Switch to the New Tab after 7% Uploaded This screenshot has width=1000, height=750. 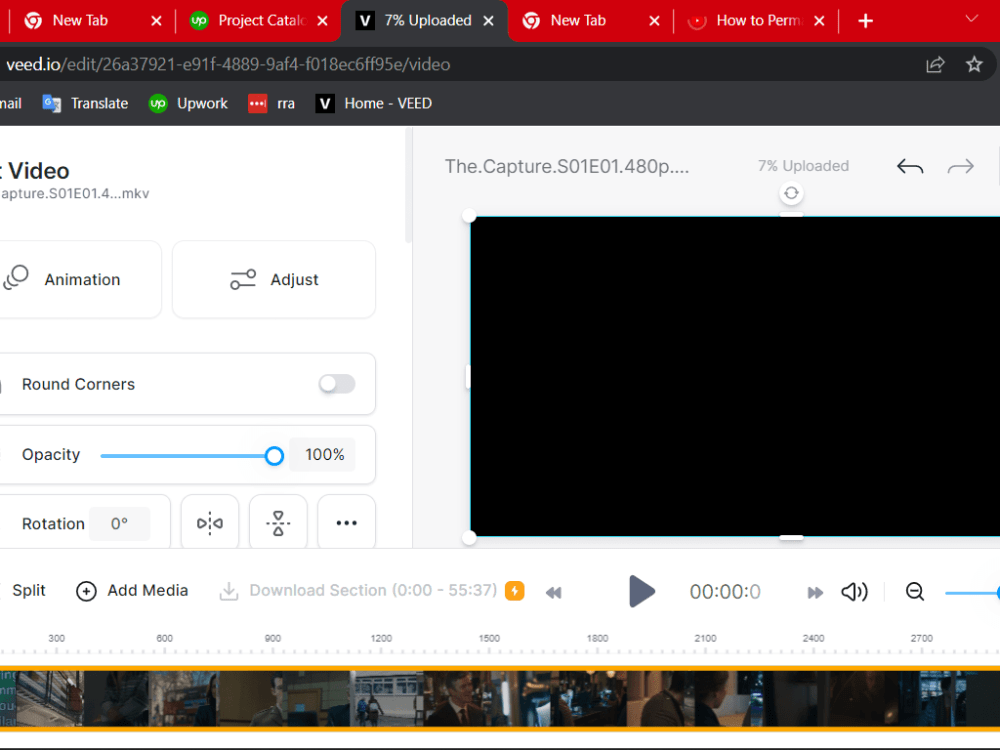(589, 21)
